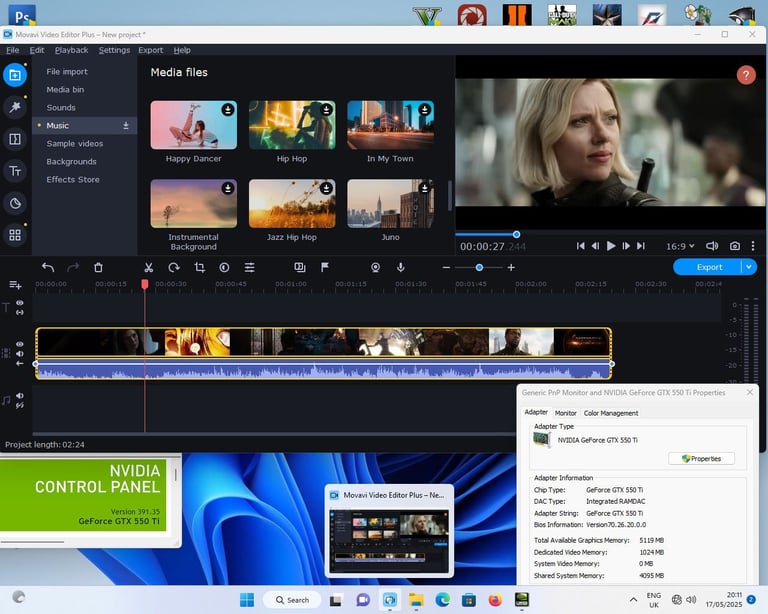Click the Play button in preview

pos(610,246)
